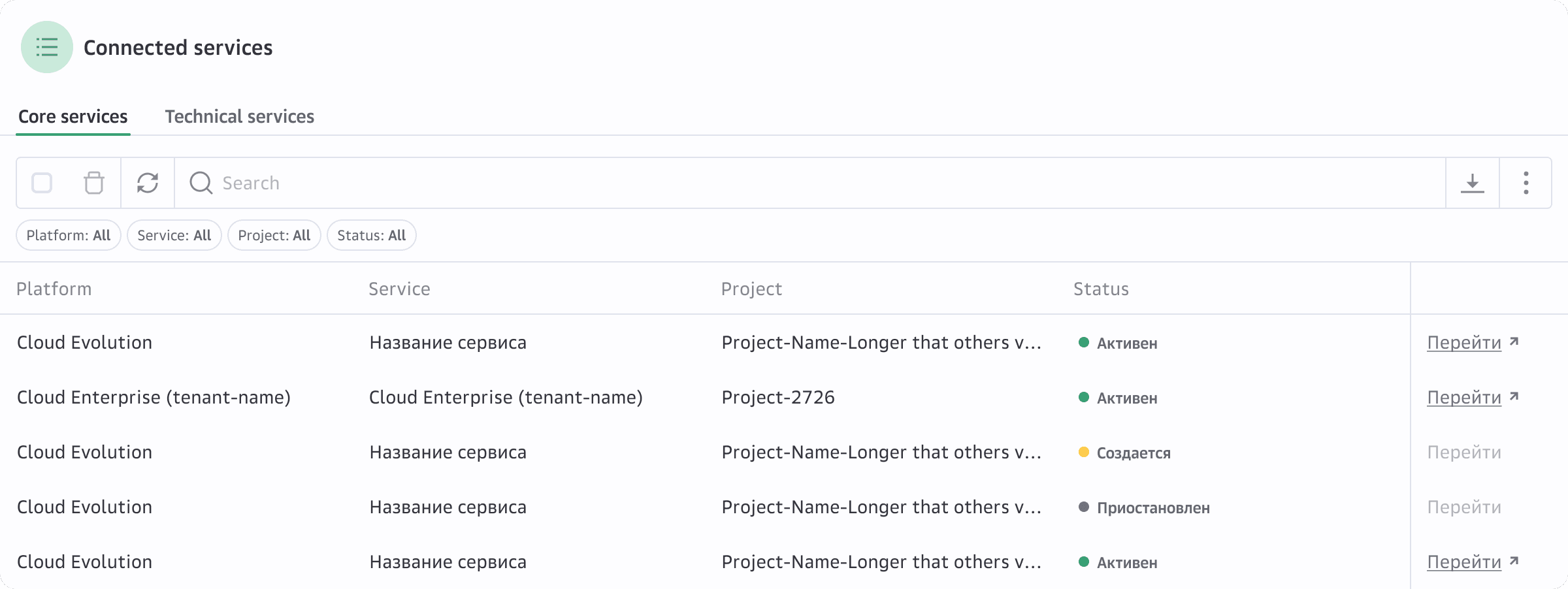Switch to the Technical services tab
This screenshot has width=1568, height=589.
pos(240,116)
